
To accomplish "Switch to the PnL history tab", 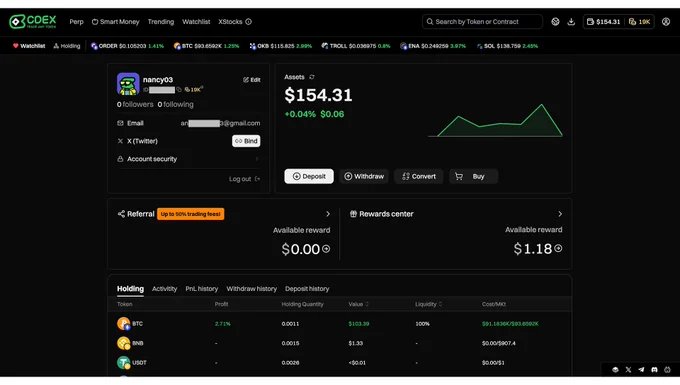I will tap(202, 289).
